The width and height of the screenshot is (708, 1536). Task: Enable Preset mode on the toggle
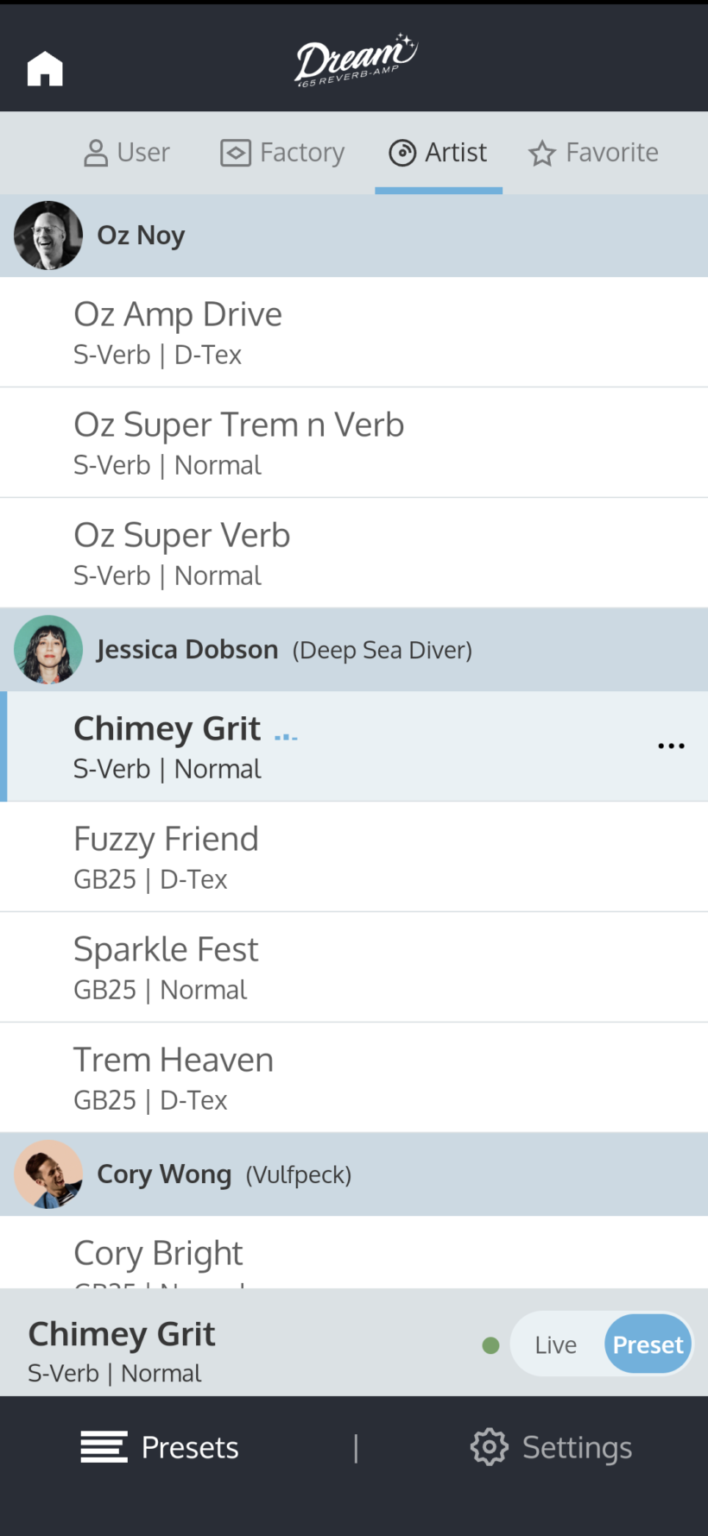click(x=648, y=1345)
